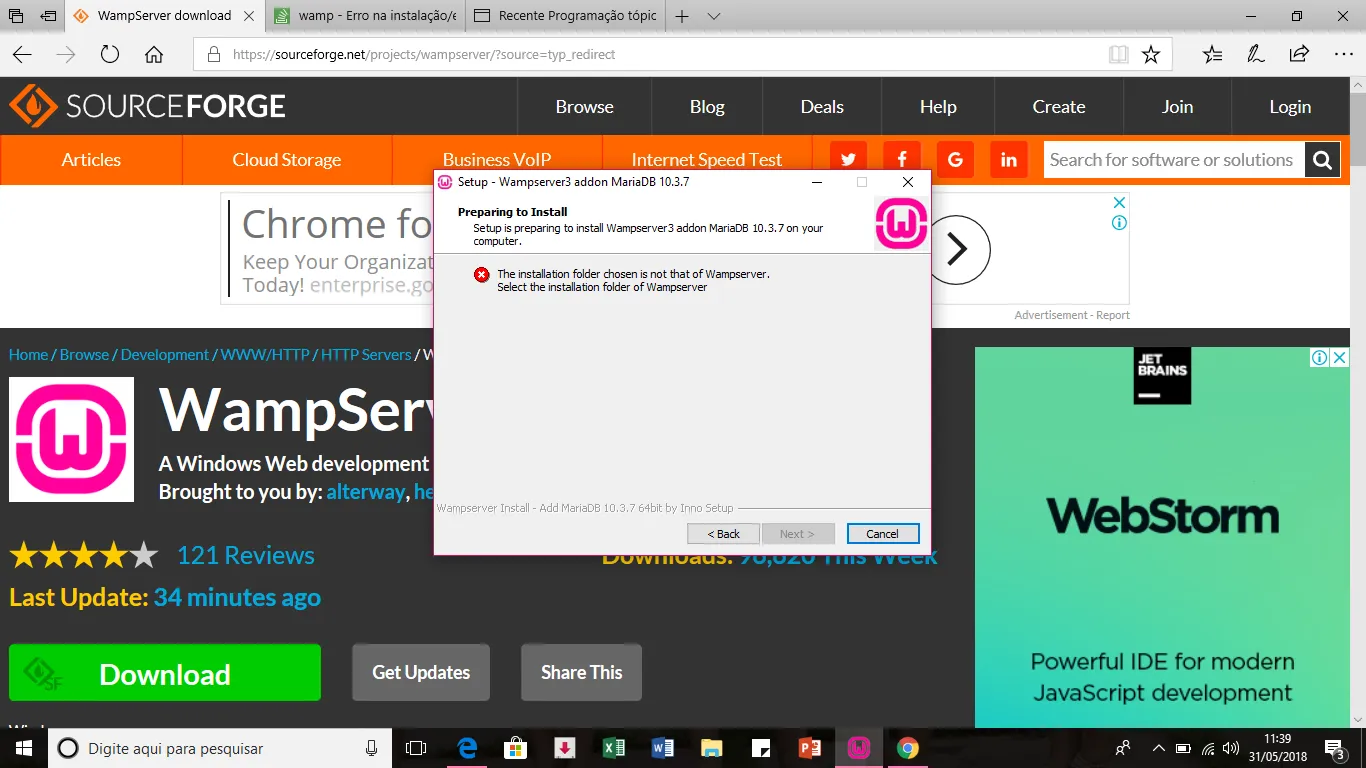Add this page to favorites with the star

tap(1151, 54)
